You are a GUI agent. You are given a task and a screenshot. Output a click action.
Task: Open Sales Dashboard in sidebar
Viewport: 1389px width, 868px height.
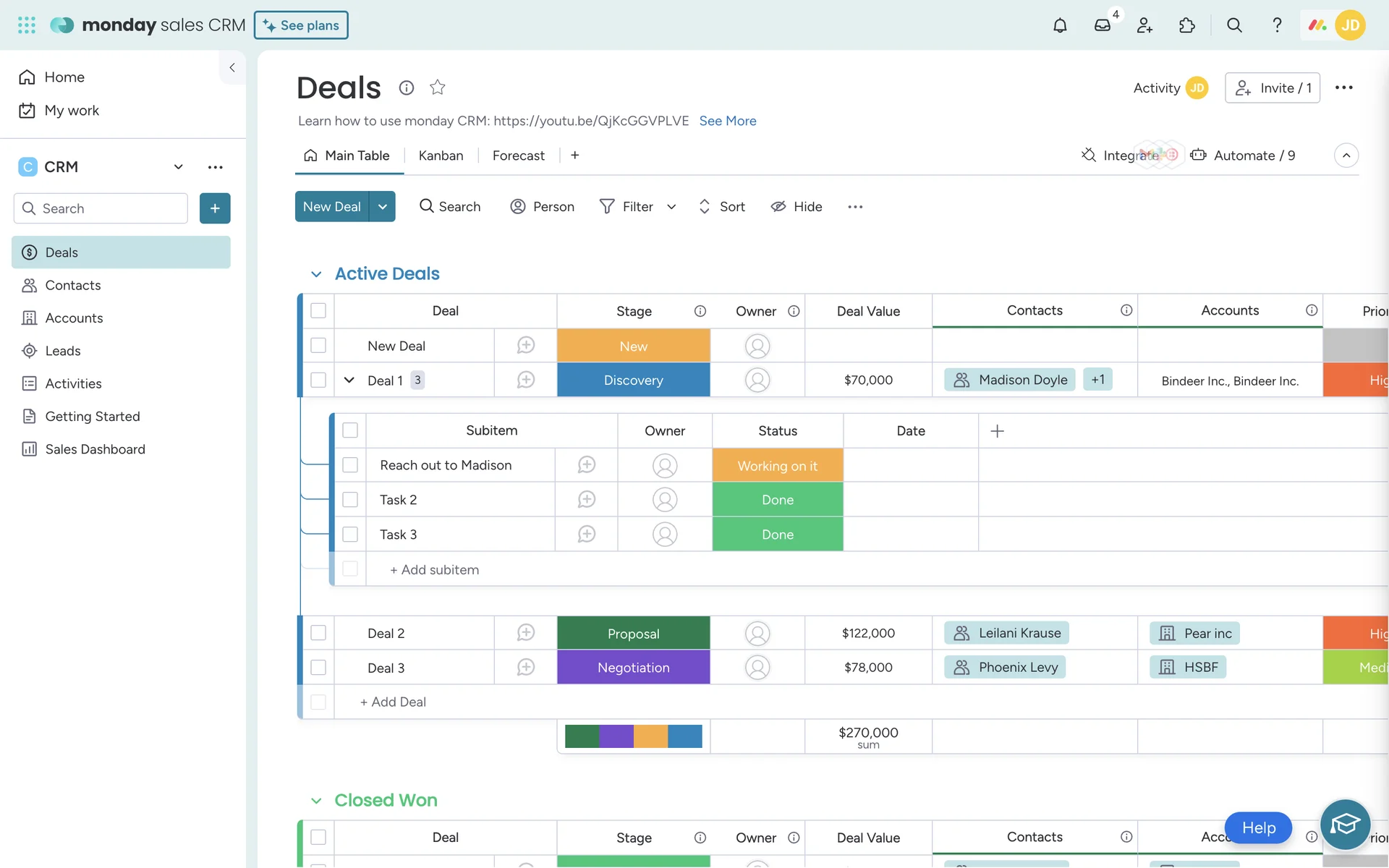pyautogui.click(x=95, y=449)
